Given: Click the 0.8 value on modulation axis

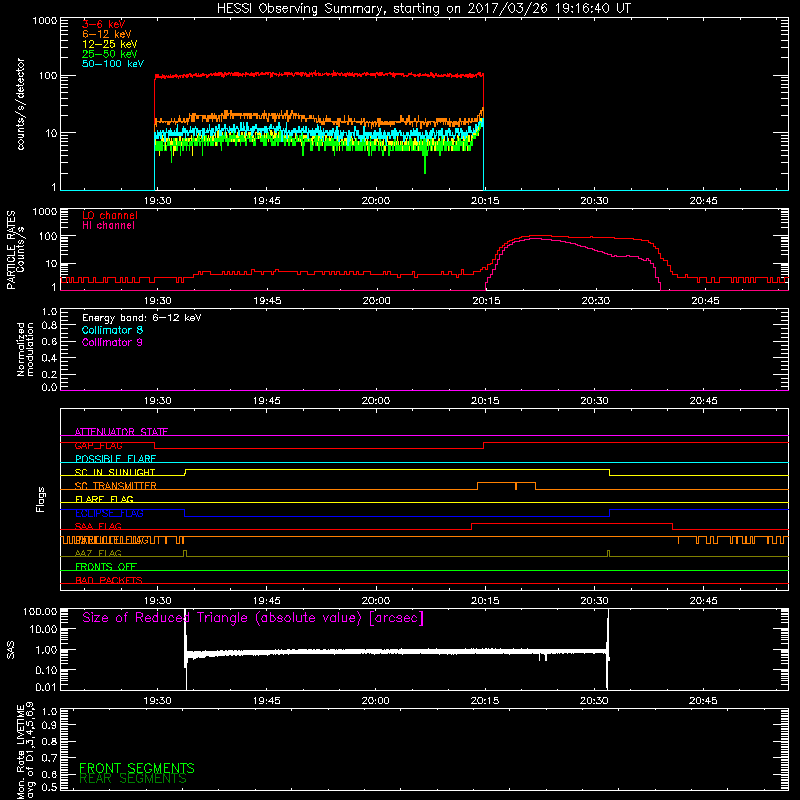Looking at the screenshot, I should coord(49,326).
